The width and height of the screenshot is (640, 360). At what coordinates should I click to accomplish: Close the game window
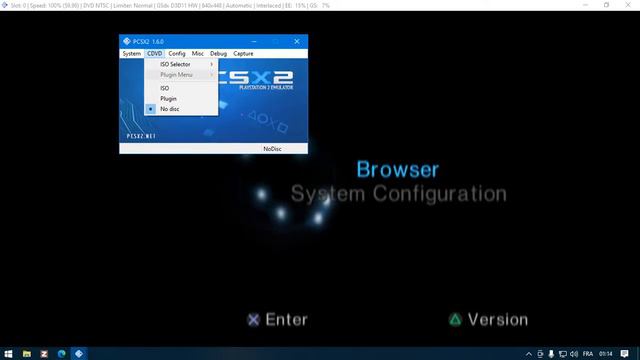click(x=628, y=5)
